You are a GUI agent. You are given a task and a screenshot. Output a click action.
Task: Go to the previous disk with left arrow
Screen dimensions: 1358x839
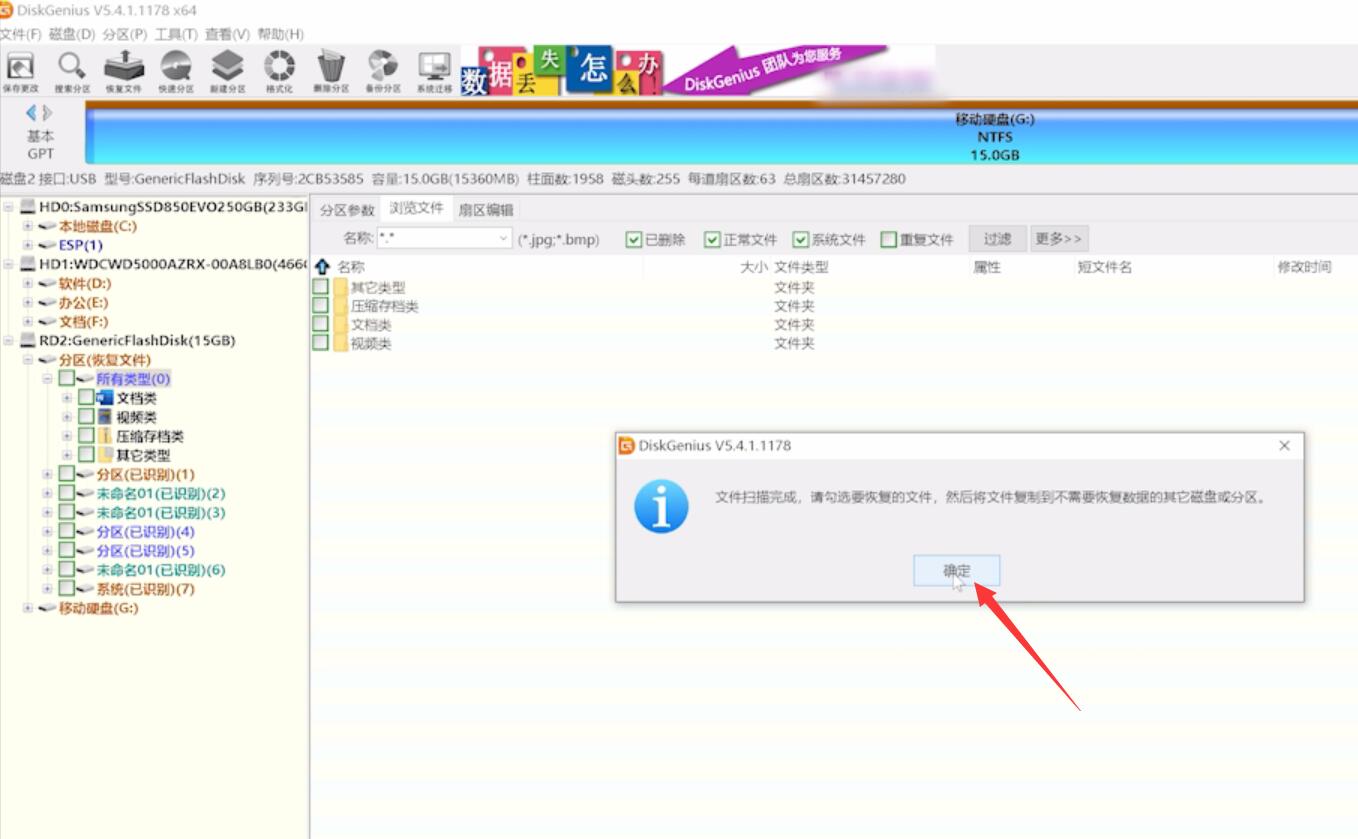point(32,112)
